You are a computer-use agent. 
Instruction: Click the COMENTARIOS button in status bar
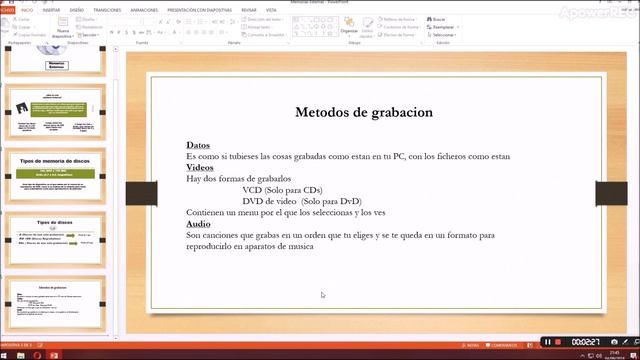click(501, 345)
